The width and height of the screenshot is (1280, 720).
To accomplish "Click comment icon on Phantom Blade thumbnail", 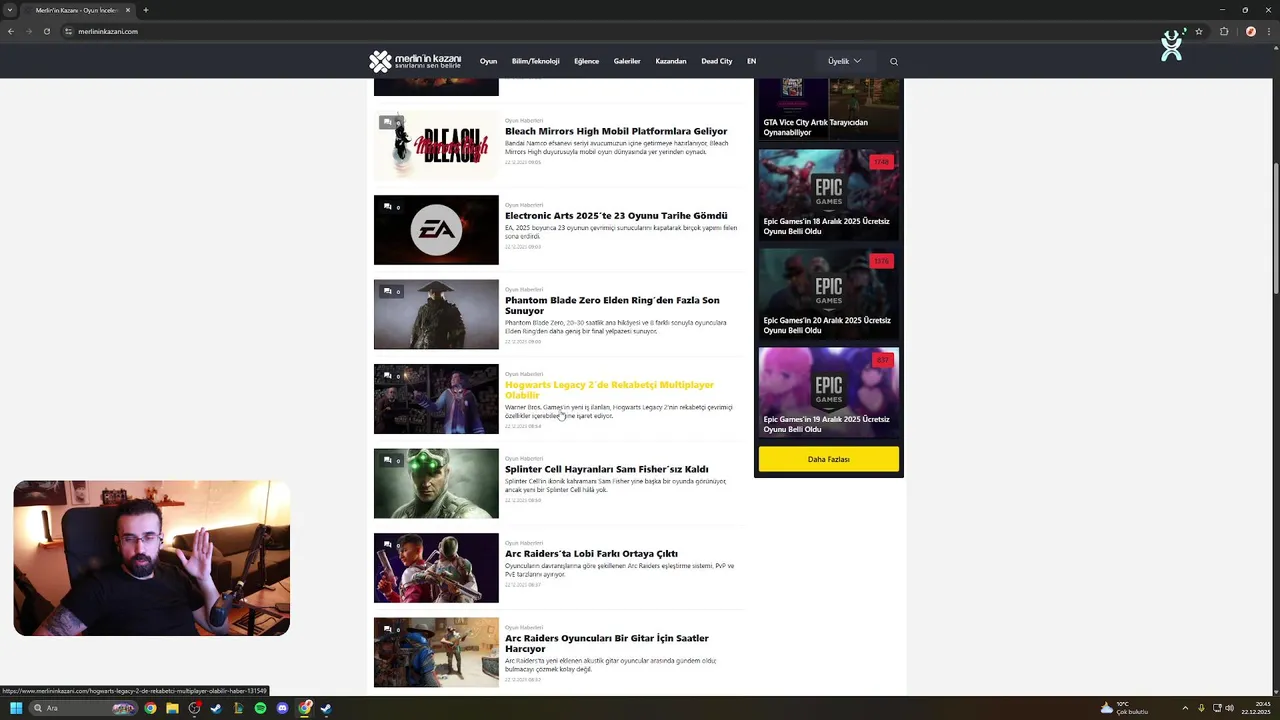I will click(x=391, y=291).
